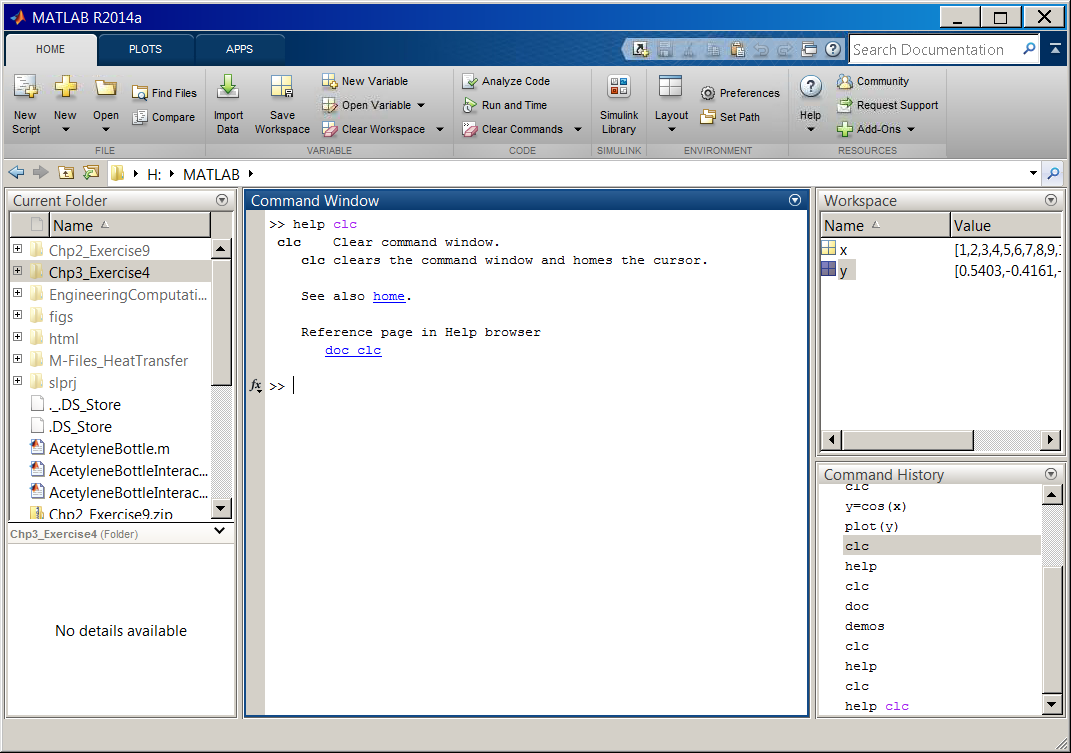This screenshot has height=753, width=1071.
Task: Open the Clear Workspace dropdown arrow
Action: [x=440, y=129]
